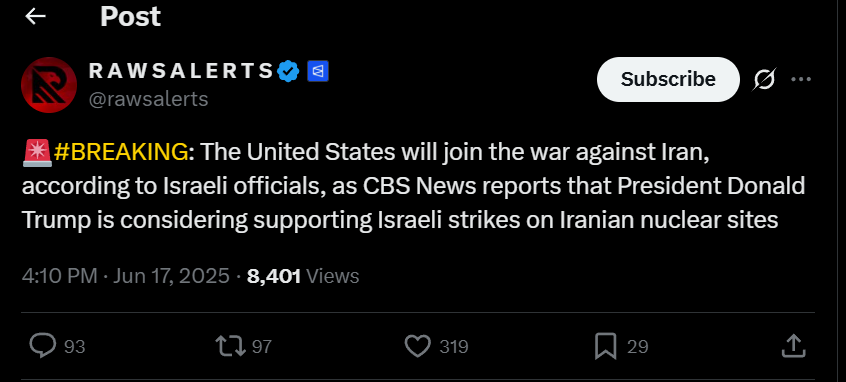Screen dimensions: 846x382
Task: Open the 4:10 PM Jun 17, 2025 timestamp
Action: pos(126,276)
